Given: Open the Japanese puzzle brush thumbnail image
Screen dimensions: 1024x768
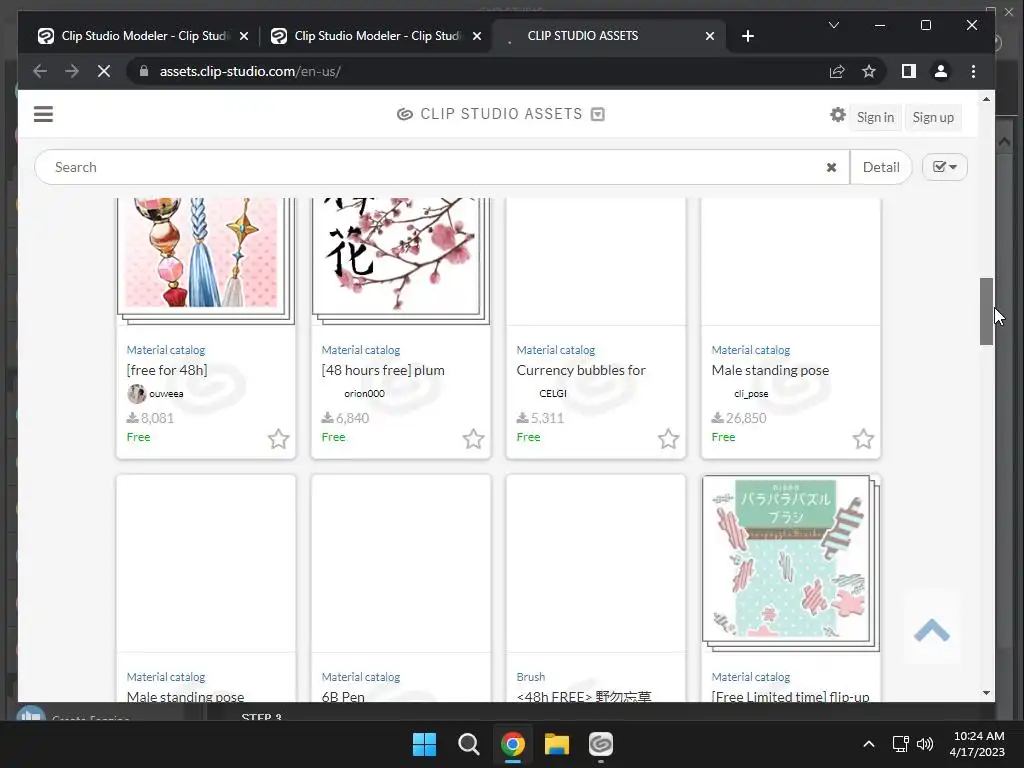Looking at the screenshot, I should [x=790, y=563].
